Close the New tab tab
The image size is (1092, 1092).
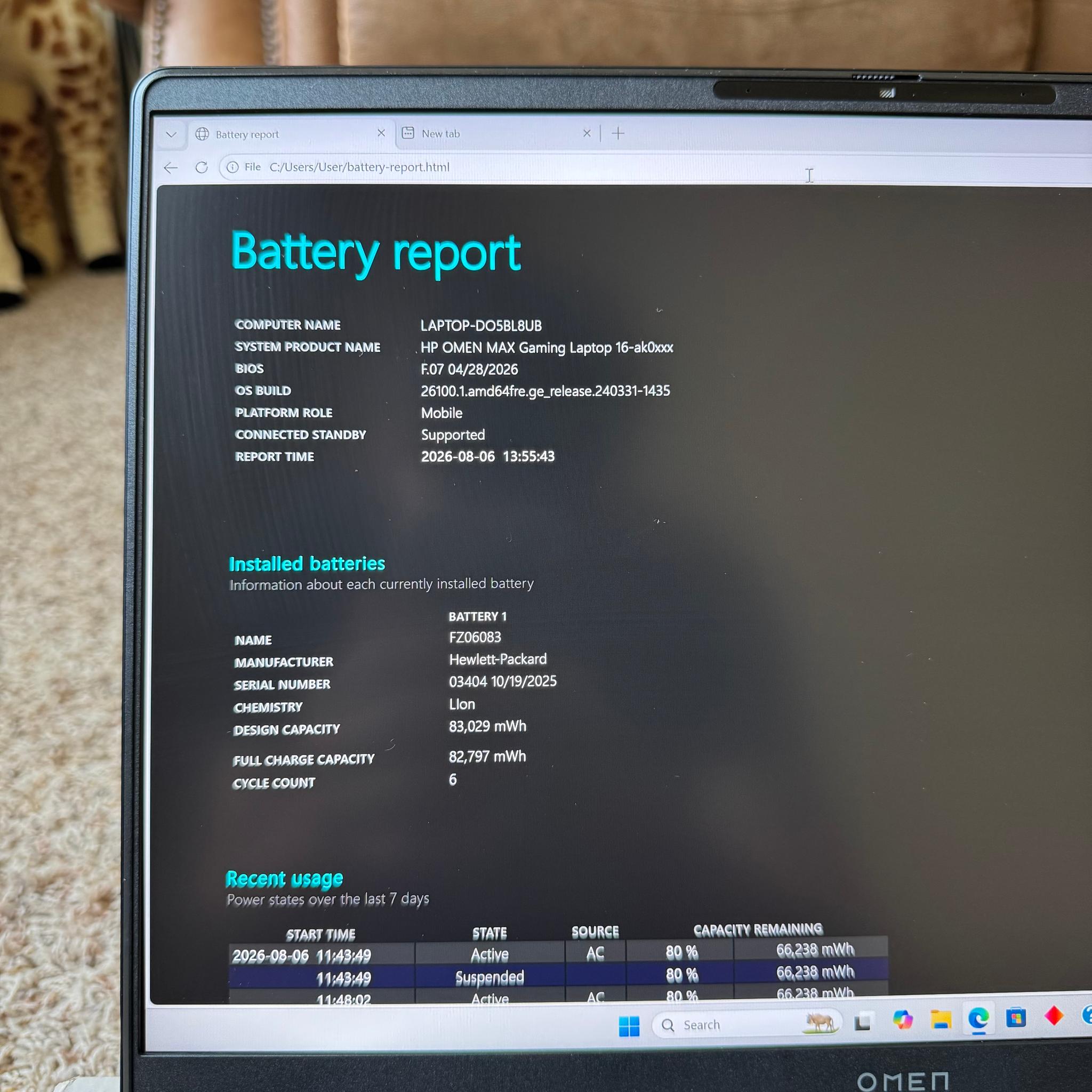coord(587,133)
